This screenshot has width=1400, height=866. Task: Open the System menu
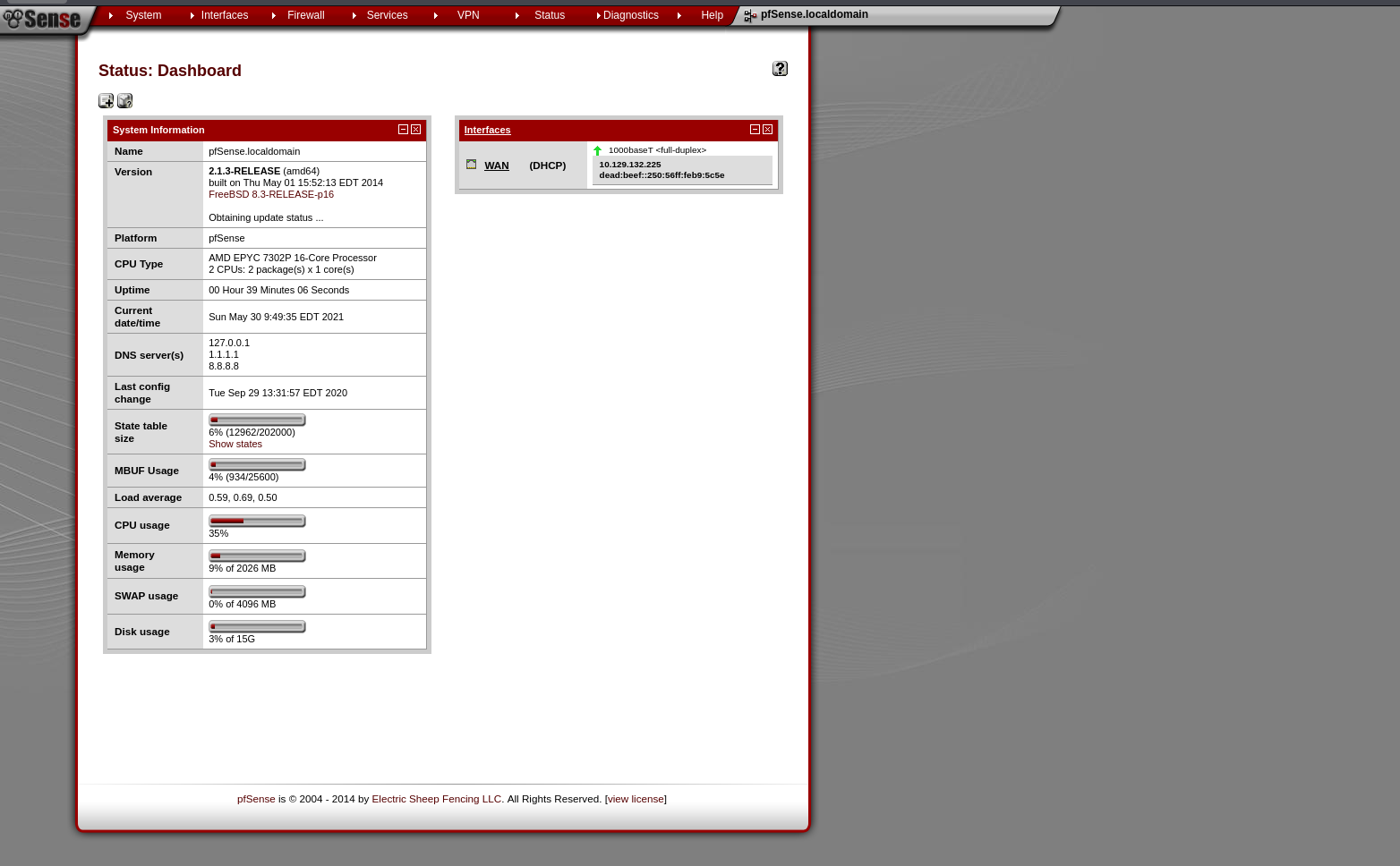[143, 15]
